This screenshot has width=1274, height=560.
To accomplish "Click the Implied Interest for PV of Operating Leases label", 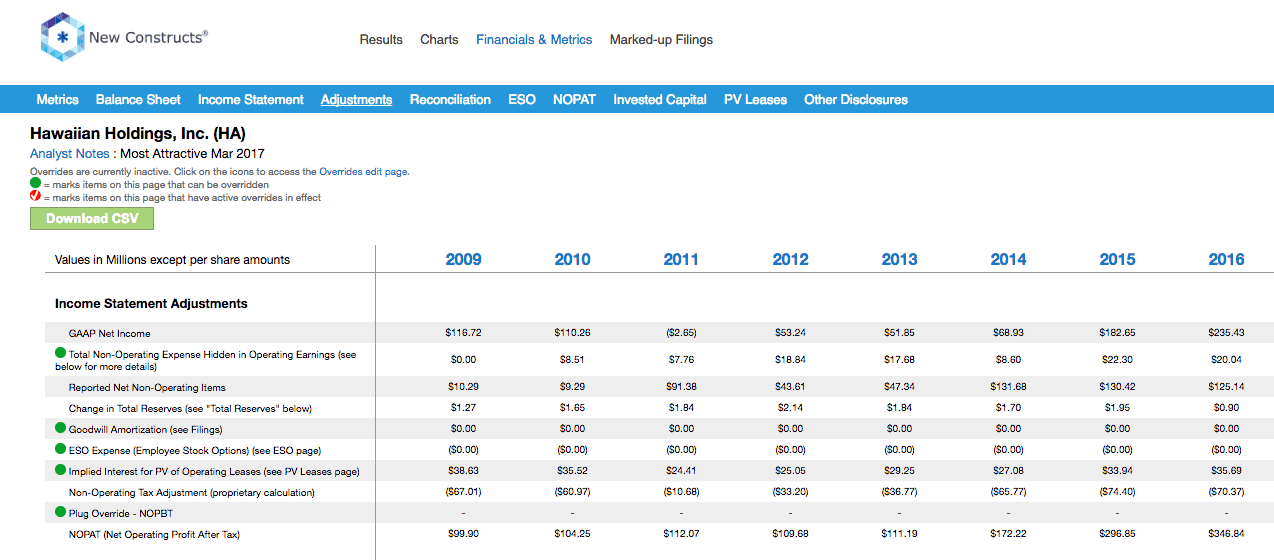I will tap(214, 471).
